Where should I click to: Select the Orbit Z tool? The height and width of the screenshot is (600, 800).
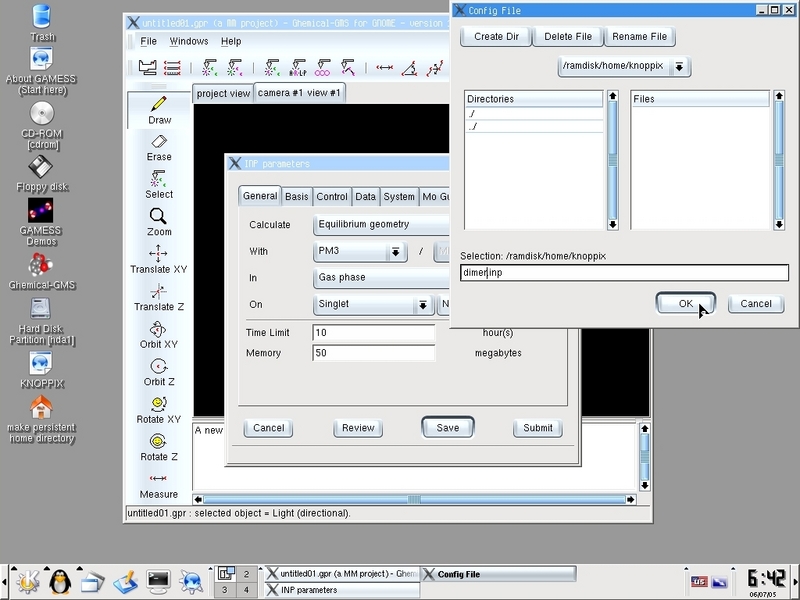[x=159, y=371]
